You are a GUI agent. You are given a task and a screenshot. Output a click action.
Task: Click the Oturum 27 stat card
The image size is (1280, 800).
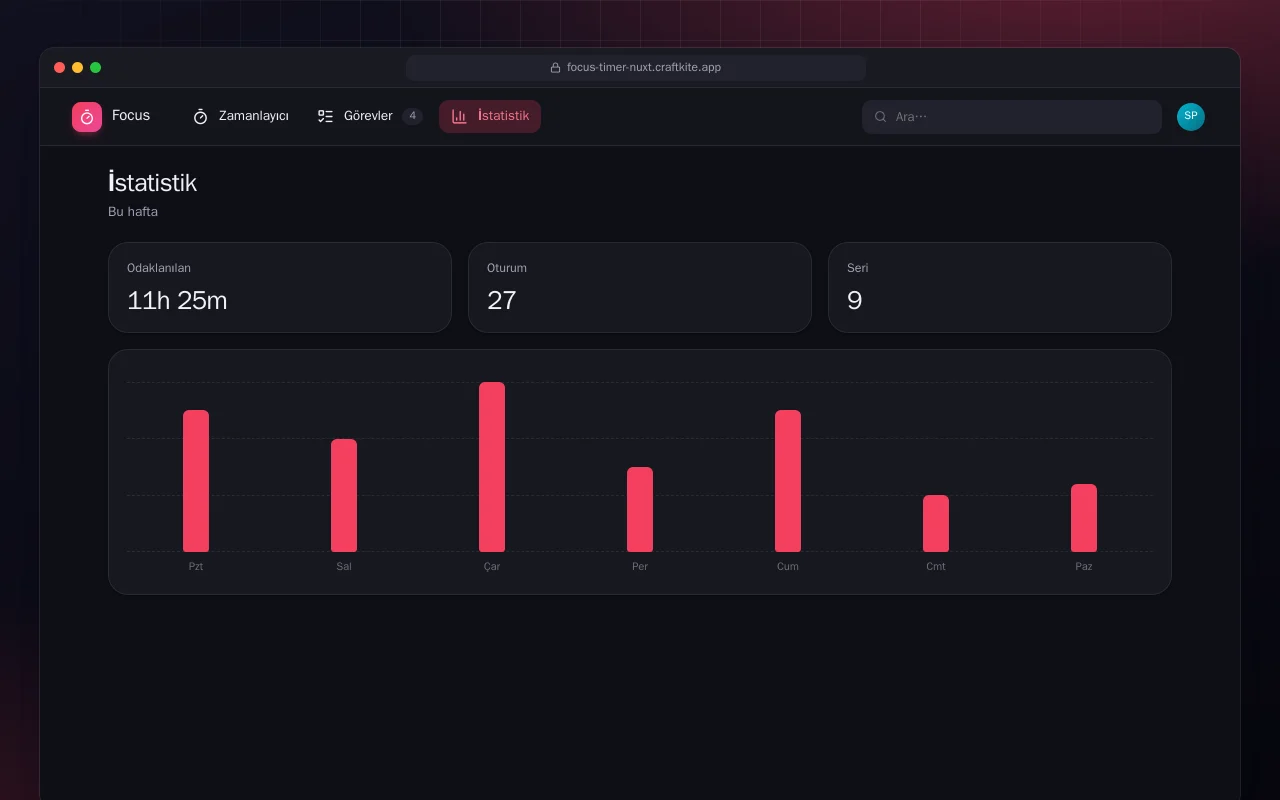640,287
